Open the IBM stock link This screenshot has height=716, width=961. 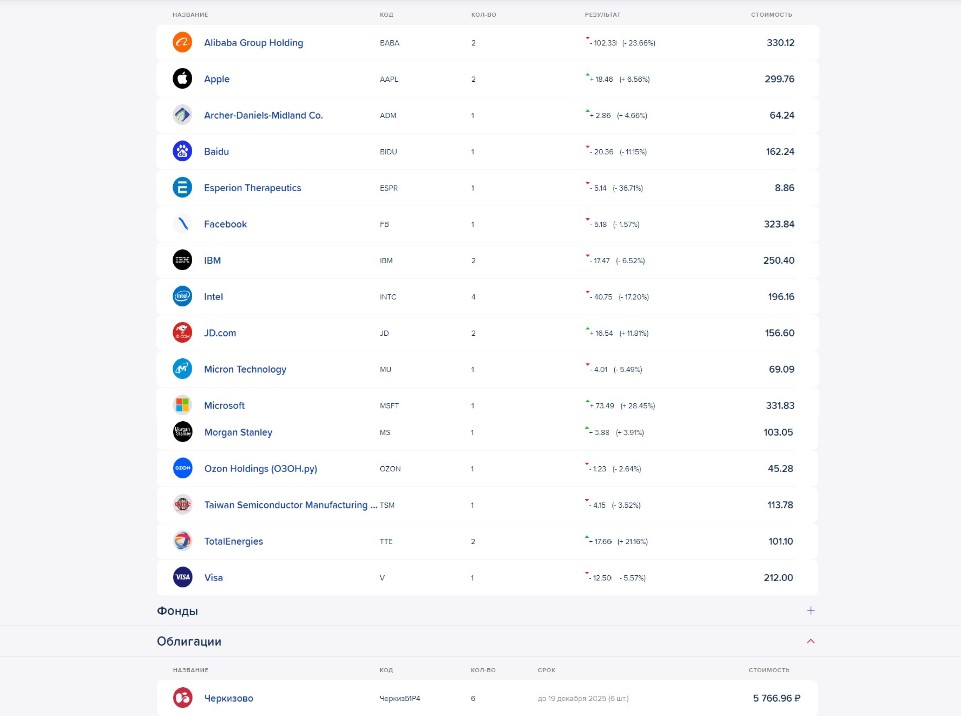(x=212, y=261)
